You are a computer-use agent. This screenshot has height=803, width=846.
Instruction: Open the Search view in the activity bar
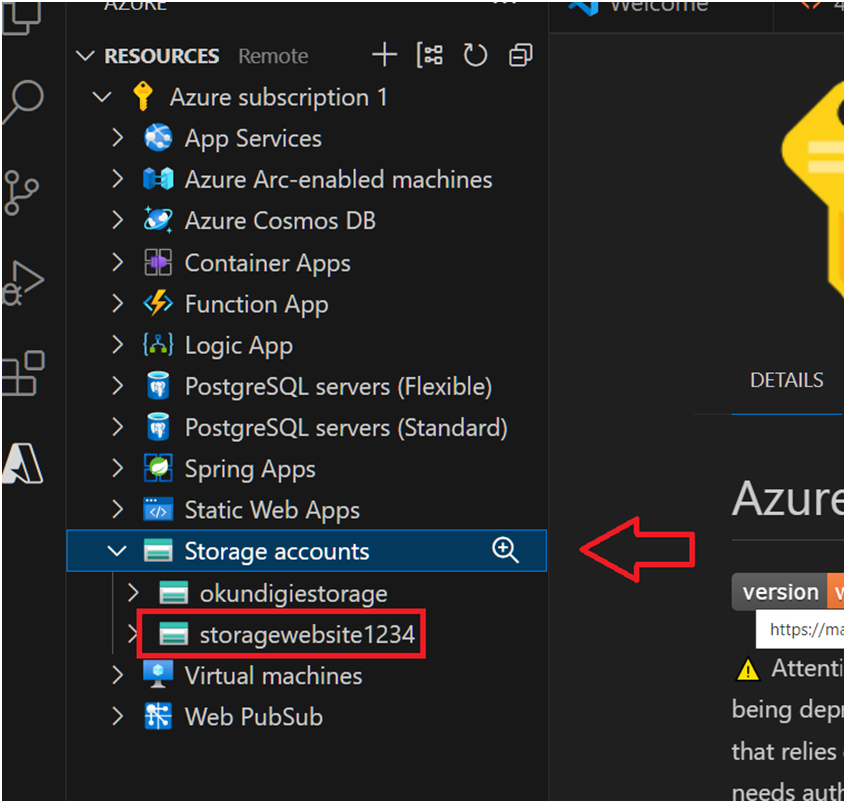coord(23,101)
